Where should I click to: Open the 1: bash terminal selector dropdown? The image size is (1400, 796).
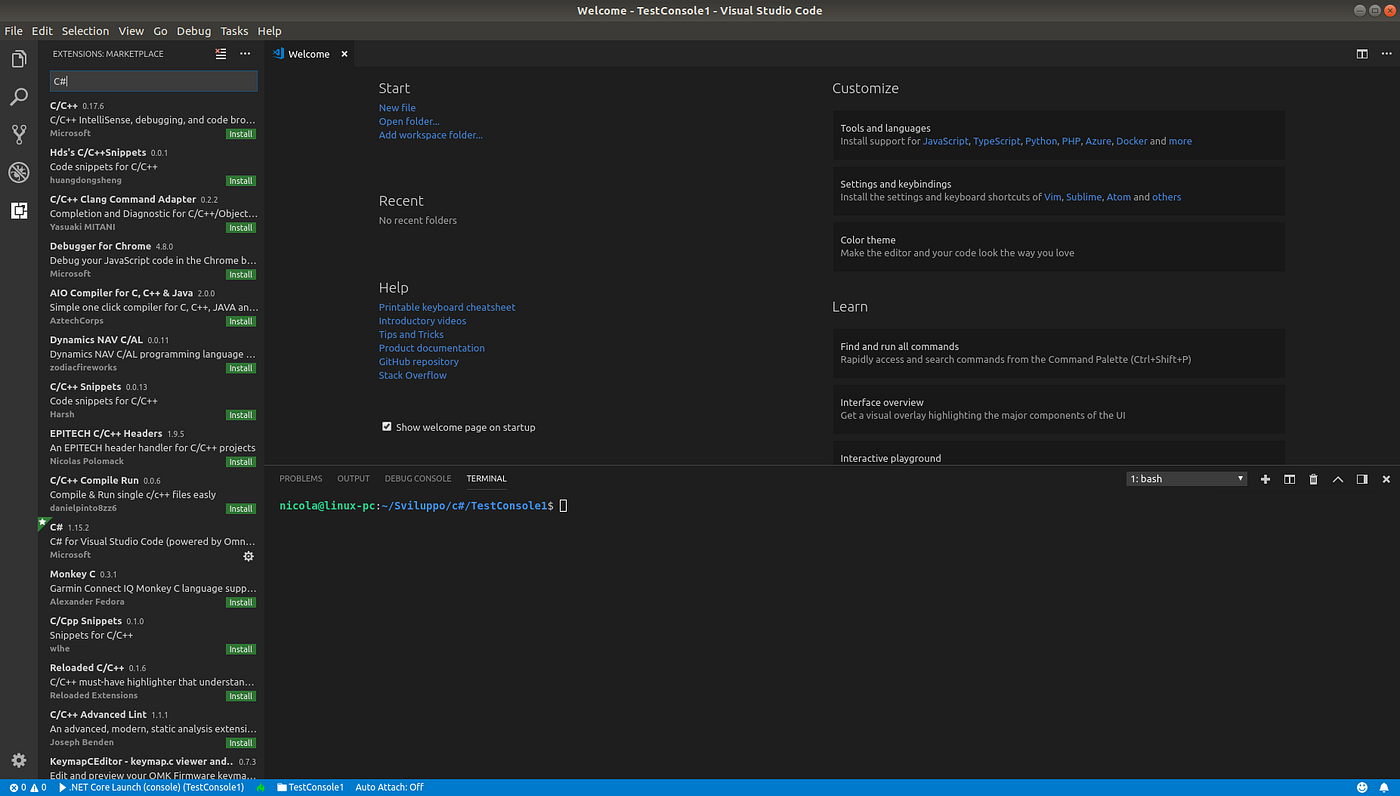point(1186,478)
